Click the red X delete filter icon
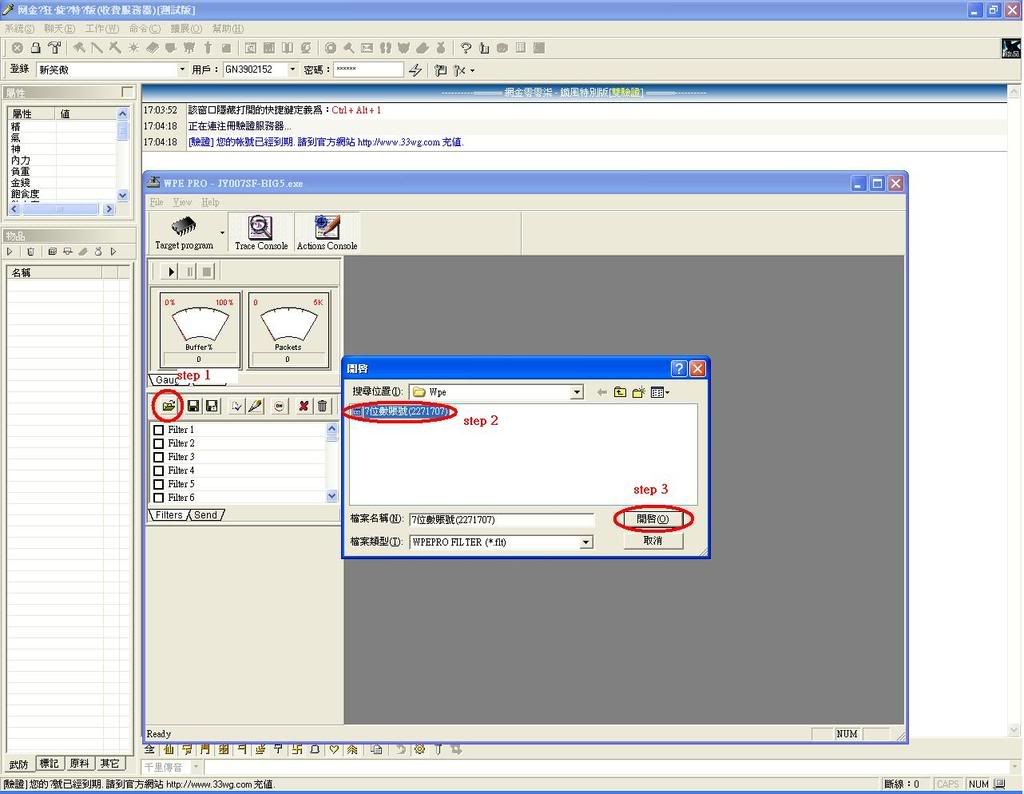 (x=303, y=406)
